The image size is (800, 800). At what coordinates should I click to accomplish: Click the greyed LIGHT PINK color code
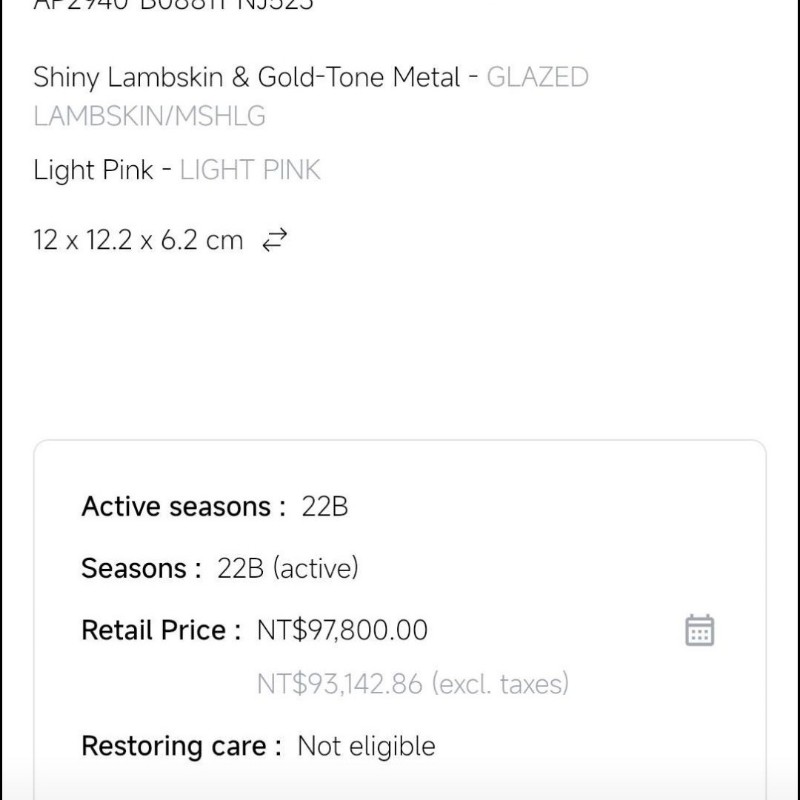coord(250,170)
